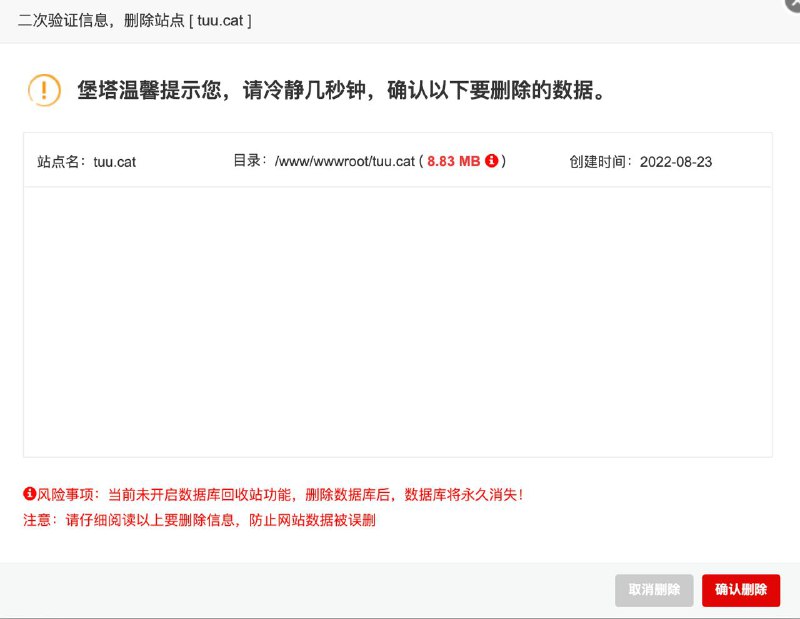Click the orange exclamation warning icon
The height and width of the screenshot is (619, 800).
tap(44, 89)
